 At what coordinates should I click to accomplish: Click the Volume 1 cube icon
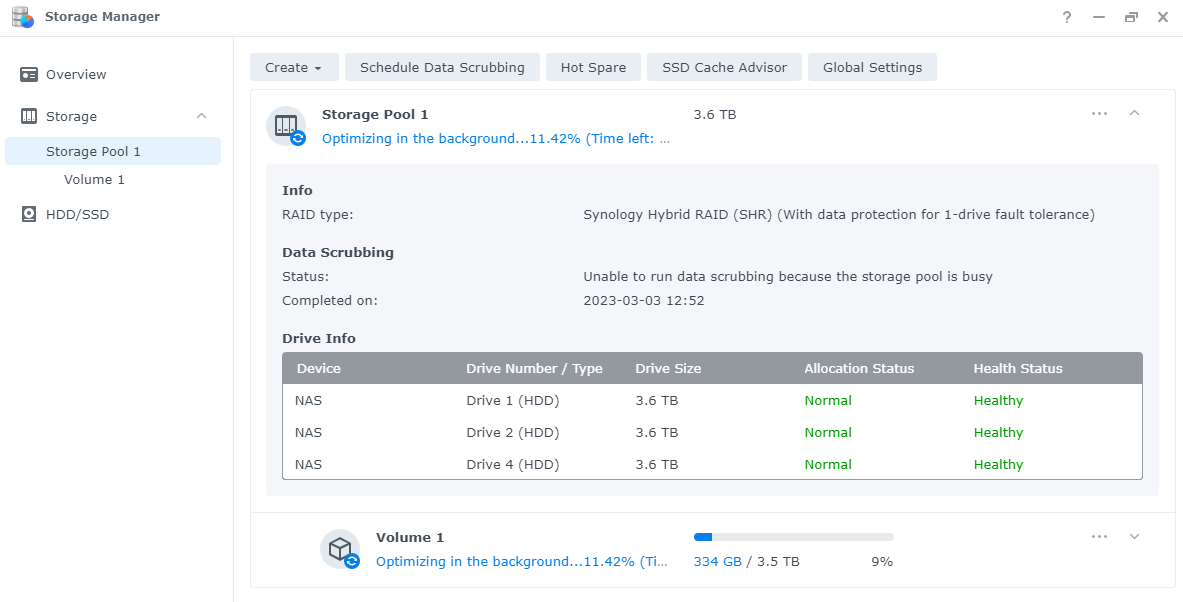[340, 549]
